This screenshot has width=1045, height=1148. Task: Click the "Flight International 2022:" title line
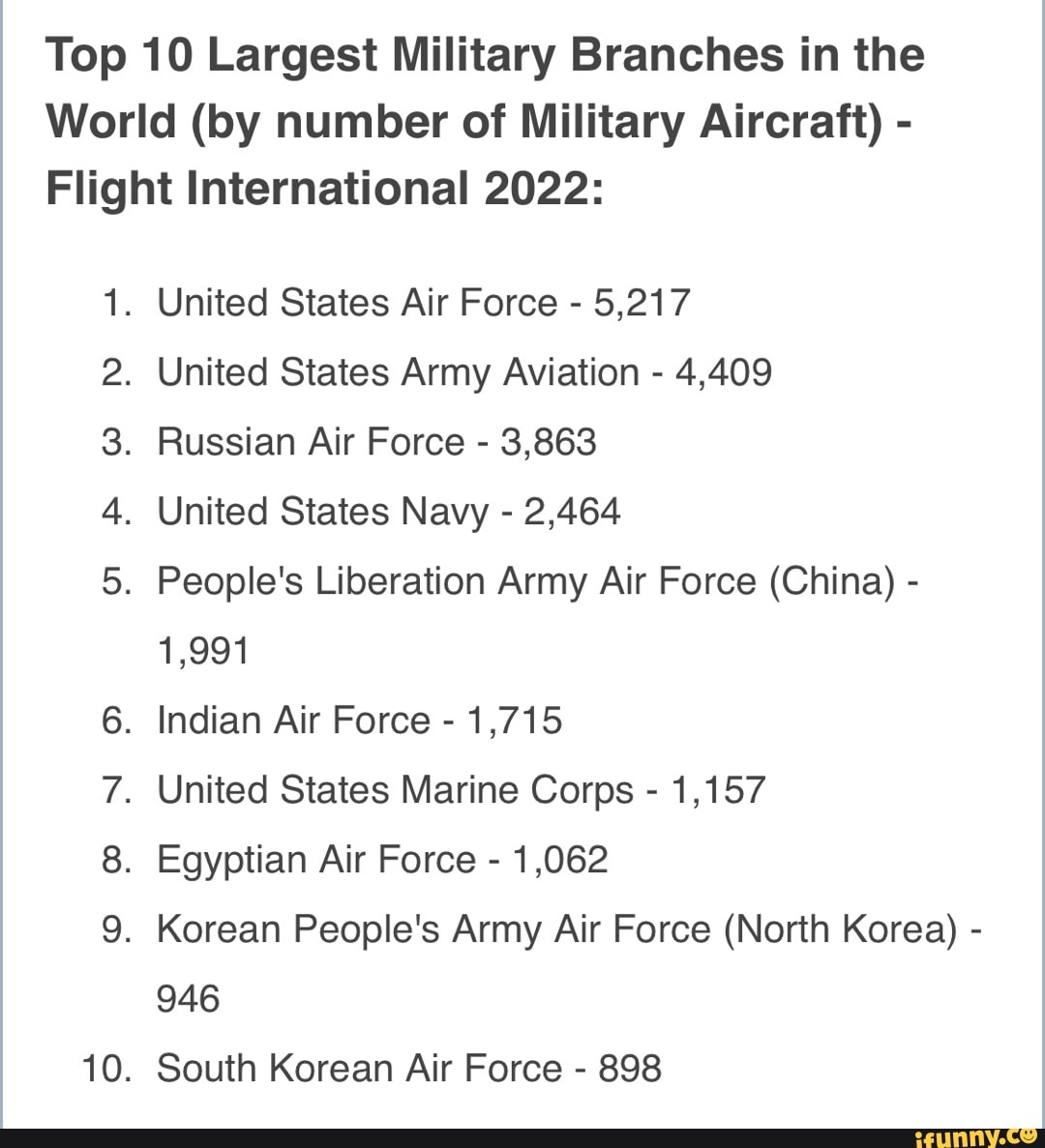324,188
